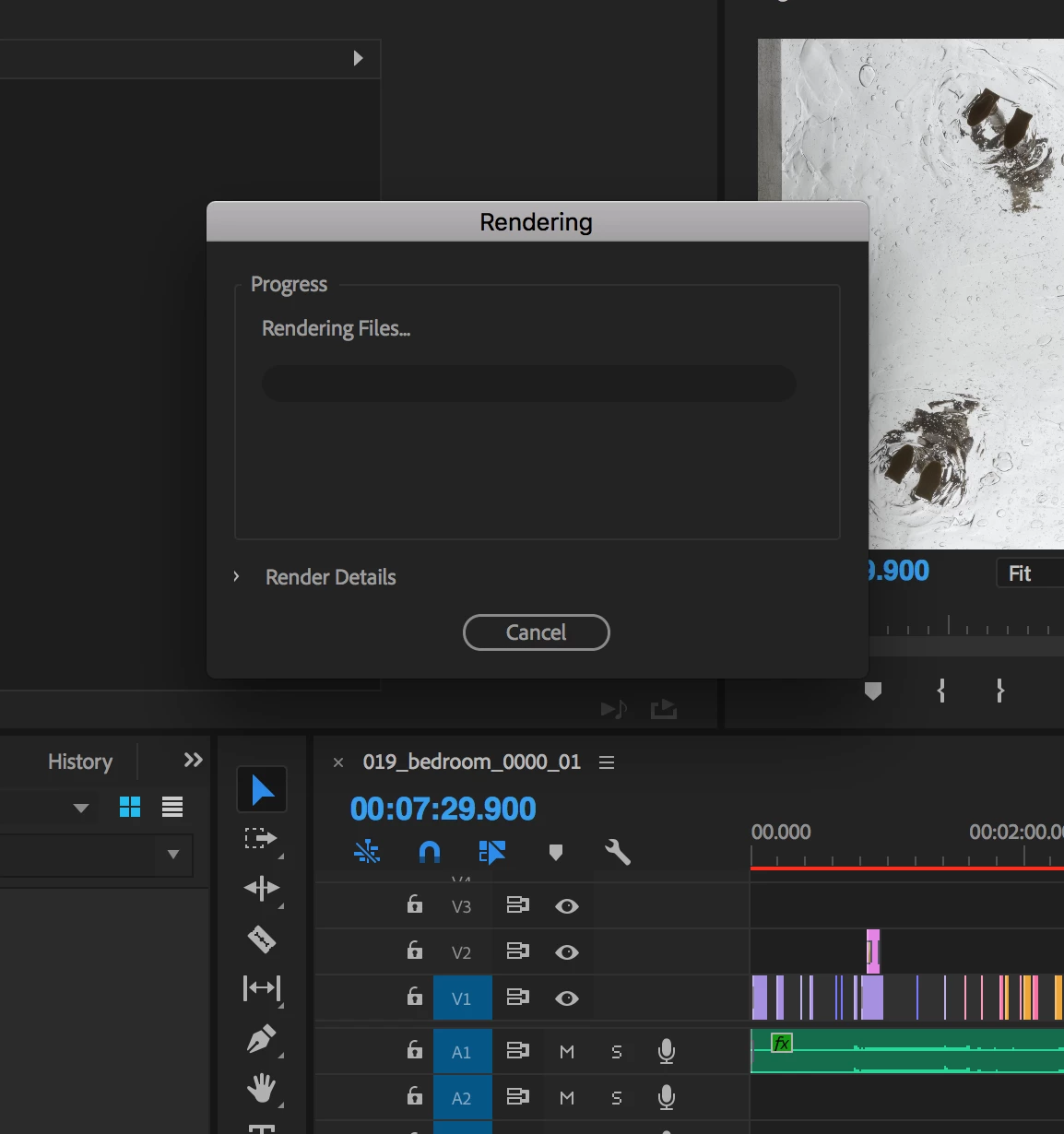
Task: Add marker in program monitor
Action: coord(873,691)
